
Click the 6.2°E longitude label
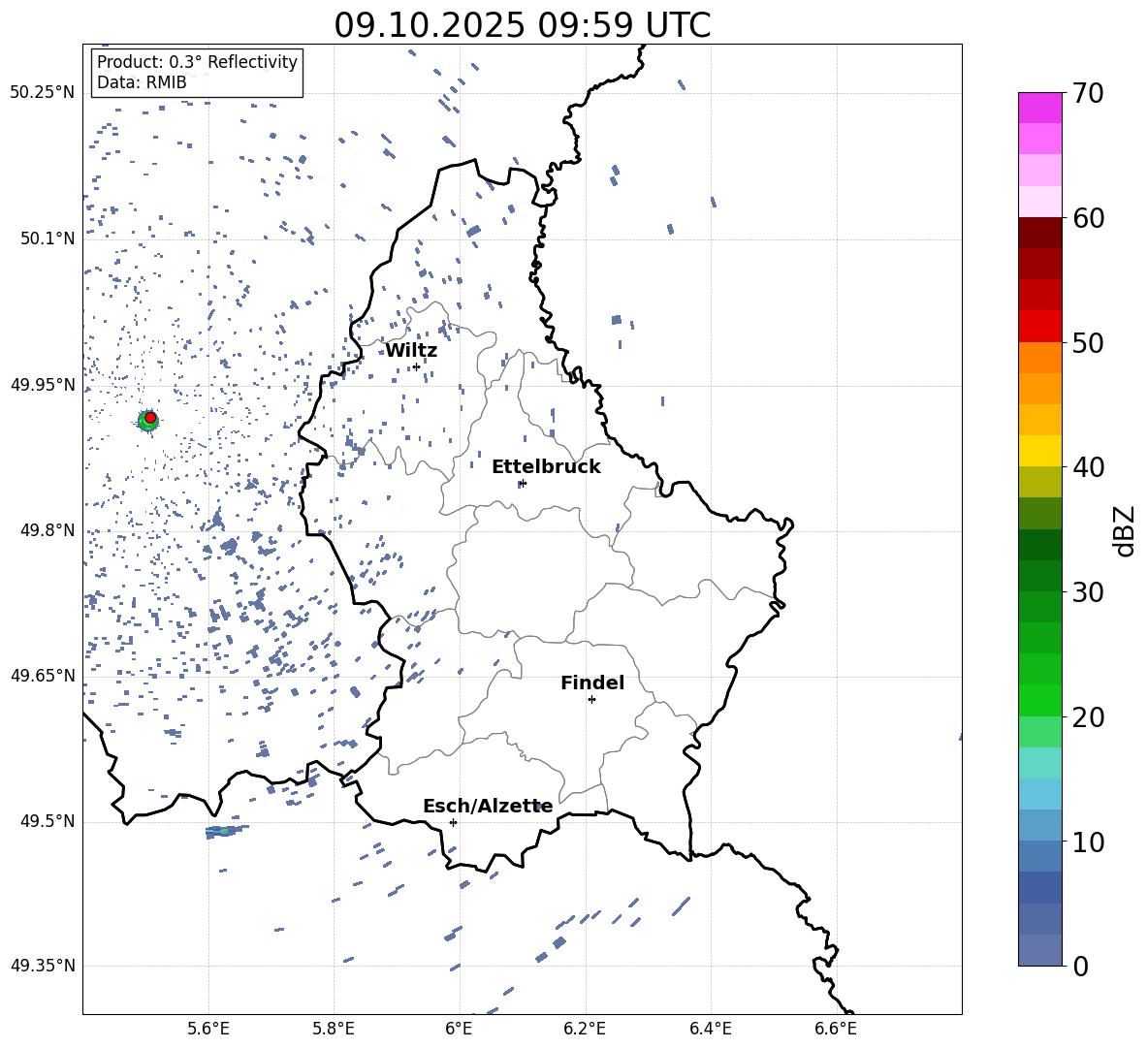click(585, 1029)
